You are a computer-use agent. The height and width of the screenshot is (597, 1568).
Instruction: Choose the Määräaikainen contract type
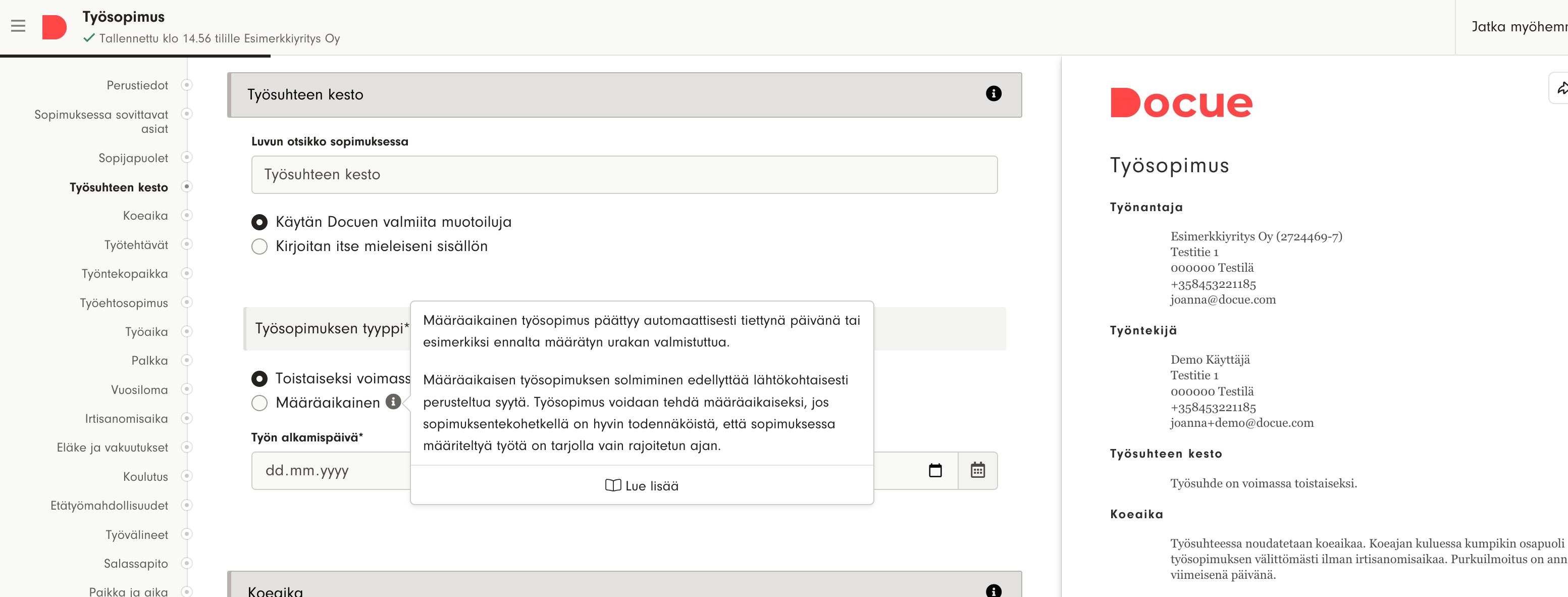coord(259,403)
